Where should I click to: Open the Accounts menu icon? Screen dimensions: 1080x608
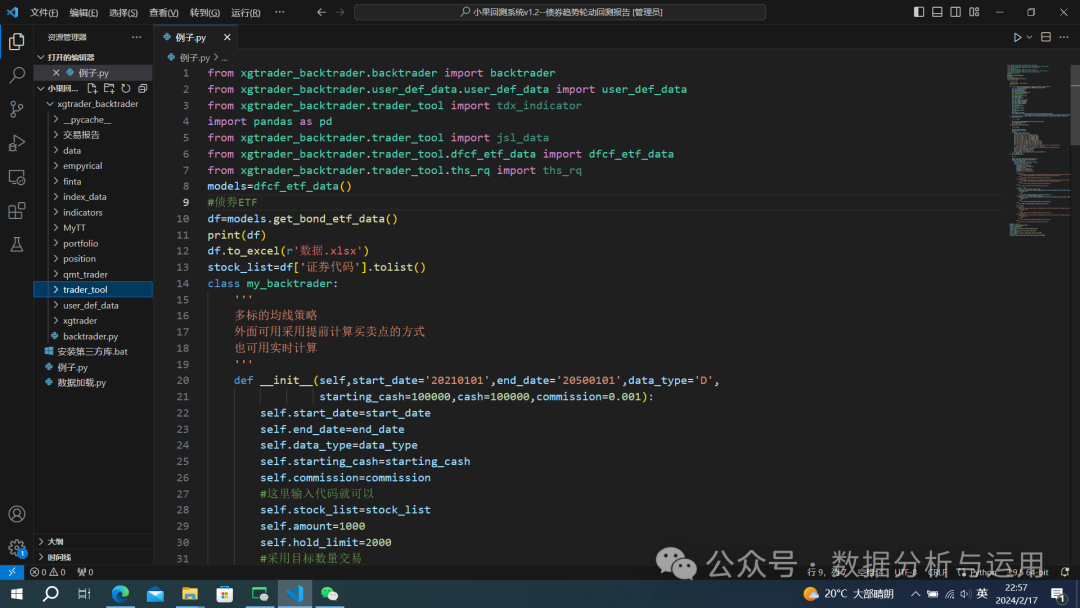(x=17, y=514)
